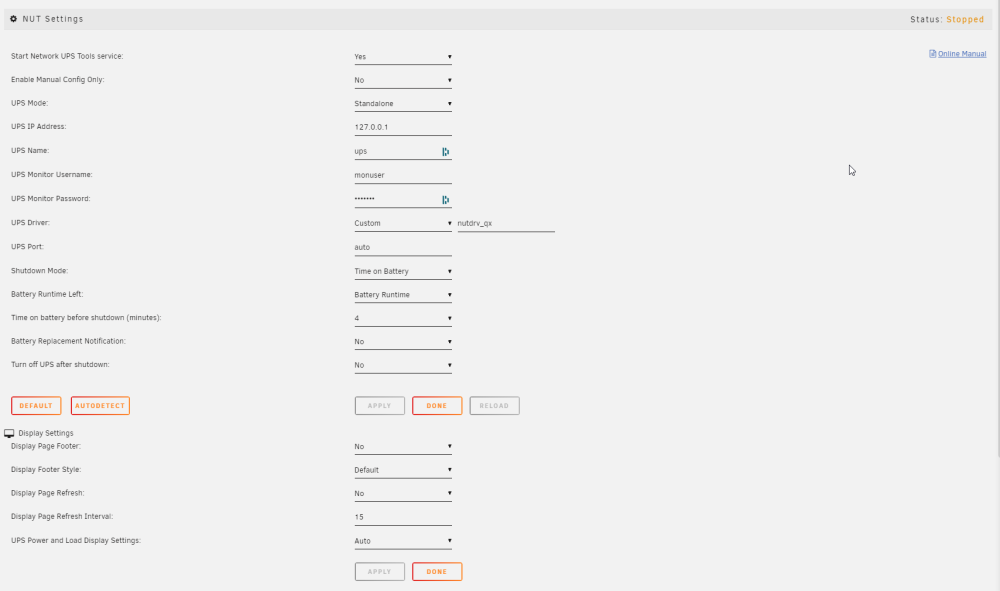The image size is (1000, 591).
Task: Open the Display Page Footer dropdown
Action: coord(403,447)
